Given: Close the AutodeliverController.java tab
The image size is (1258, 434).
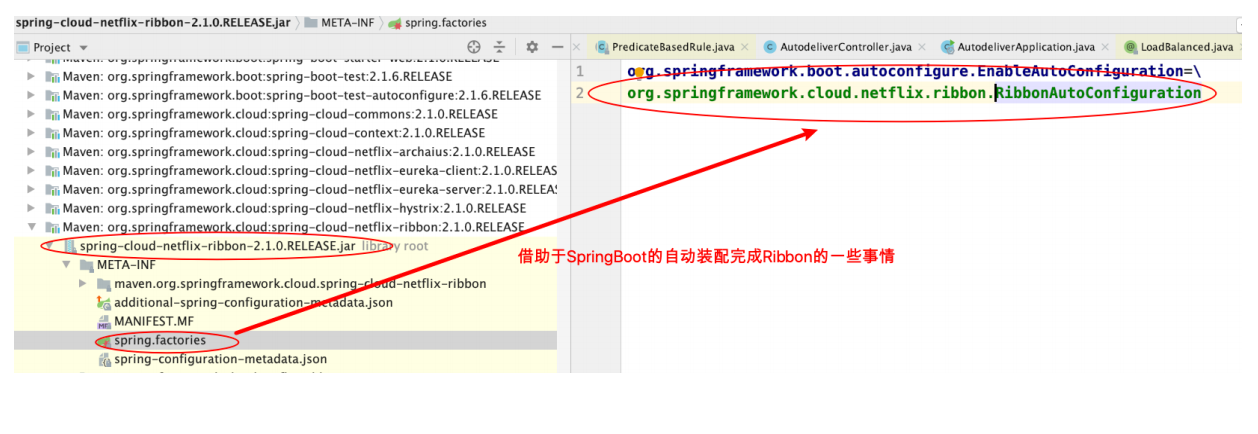Looking at the screenshot, I should (922, 47).
